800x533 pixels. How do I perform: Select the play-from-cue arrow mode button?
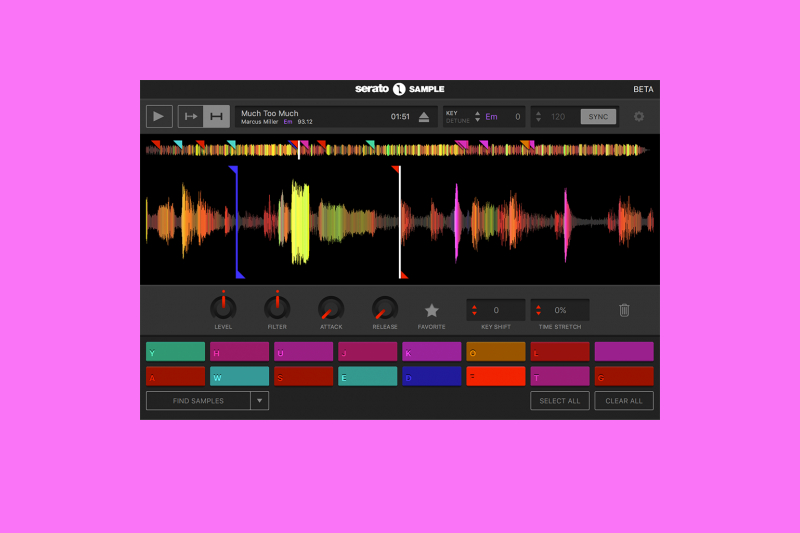point(191,116)
